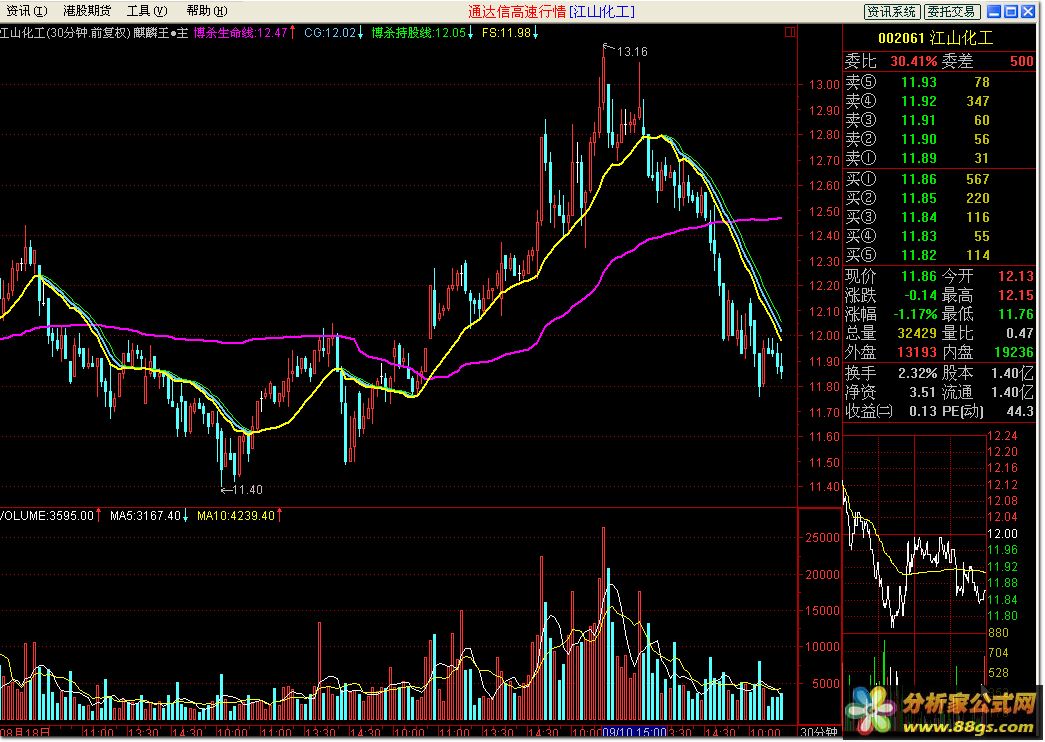This screenshot has width=1045, height=742.
Task: Click the 资讯系统 button
Action: [892, 11]
